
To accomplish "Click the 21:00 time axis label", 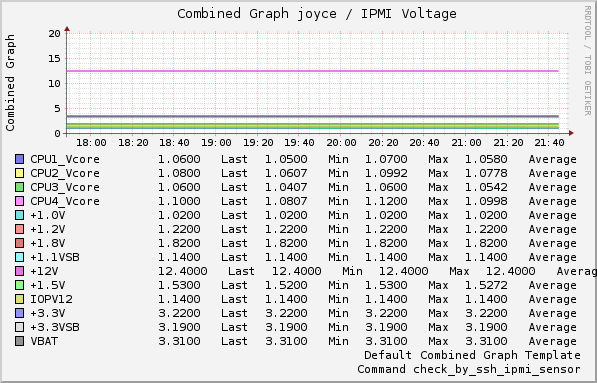I will (466, 143).
